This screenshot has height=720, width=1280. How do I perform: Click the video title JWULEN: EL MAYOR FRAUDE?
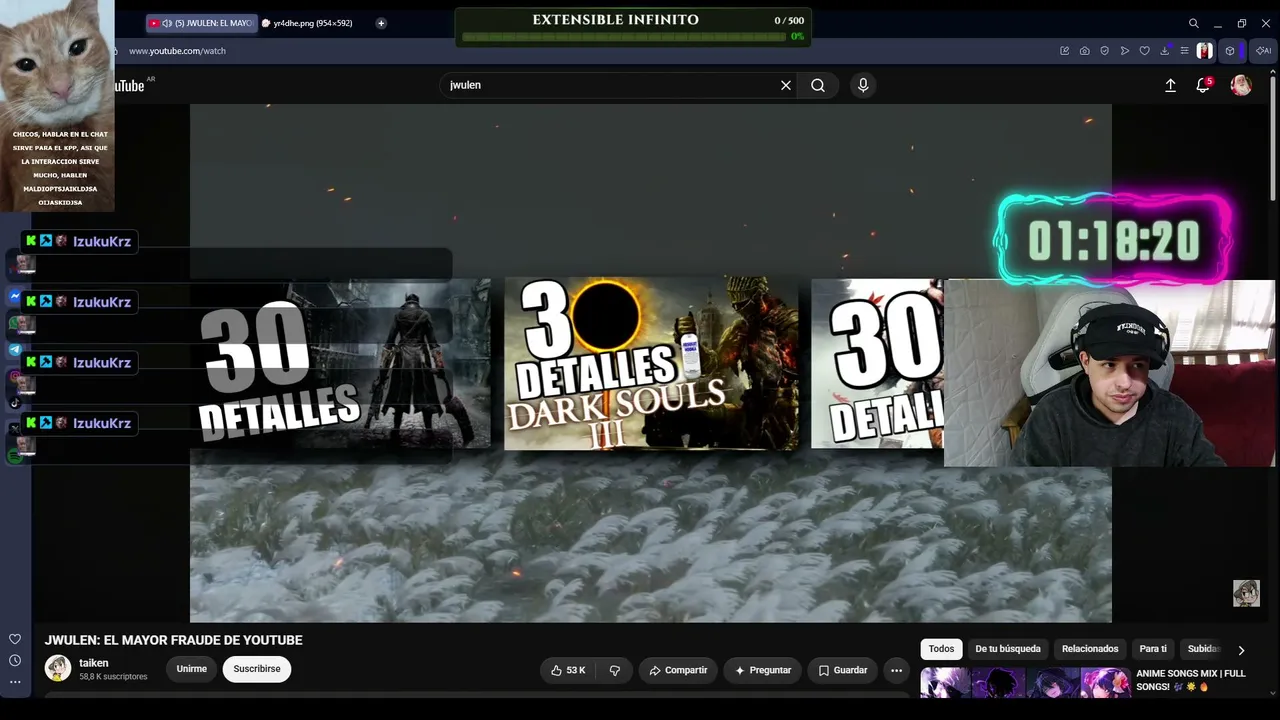[173, 640]
